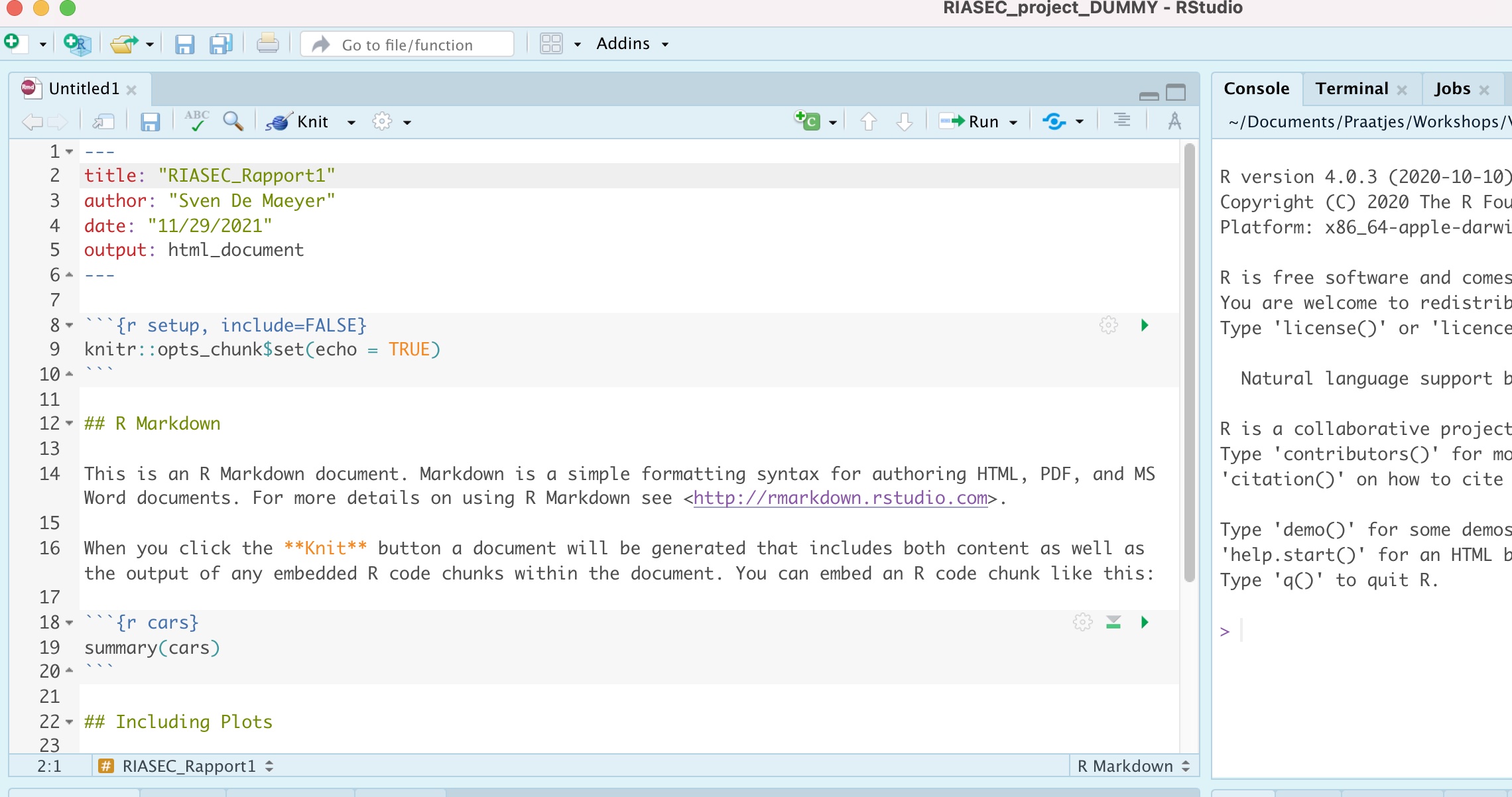Click the summary(cars) code line
The width and height of the screenshot is (1512, 797).
point(152,648)
